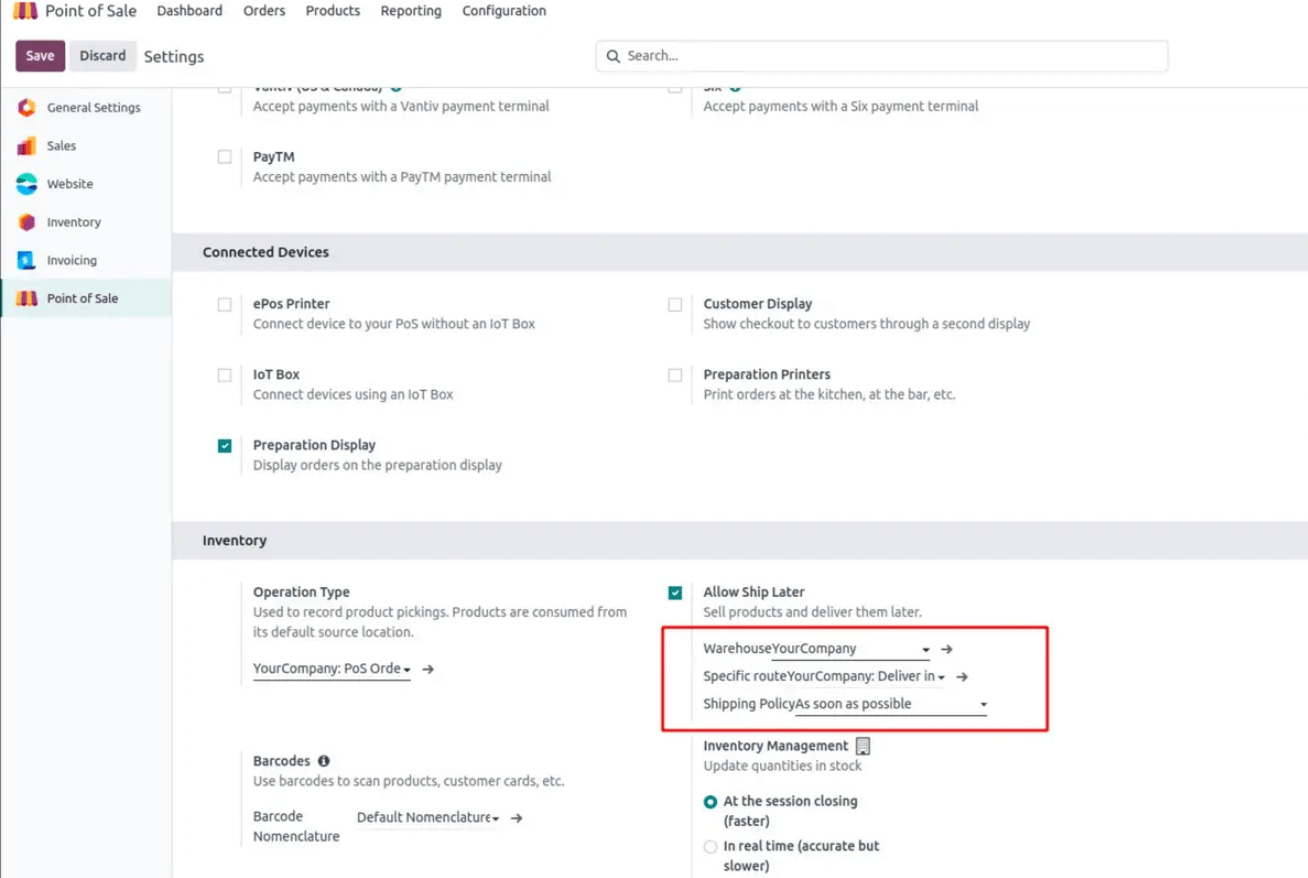Select At the session closing radio option

coord(710,802)
